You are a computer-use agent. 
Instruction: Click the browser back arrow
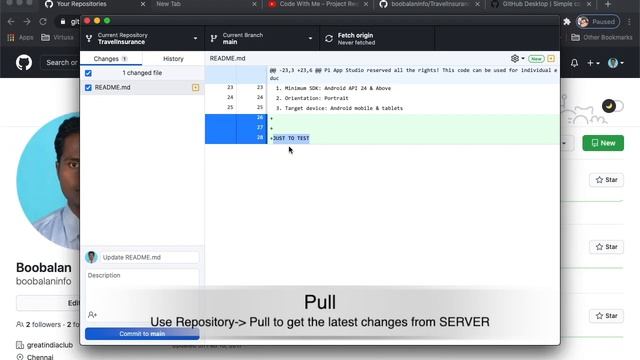11,21
